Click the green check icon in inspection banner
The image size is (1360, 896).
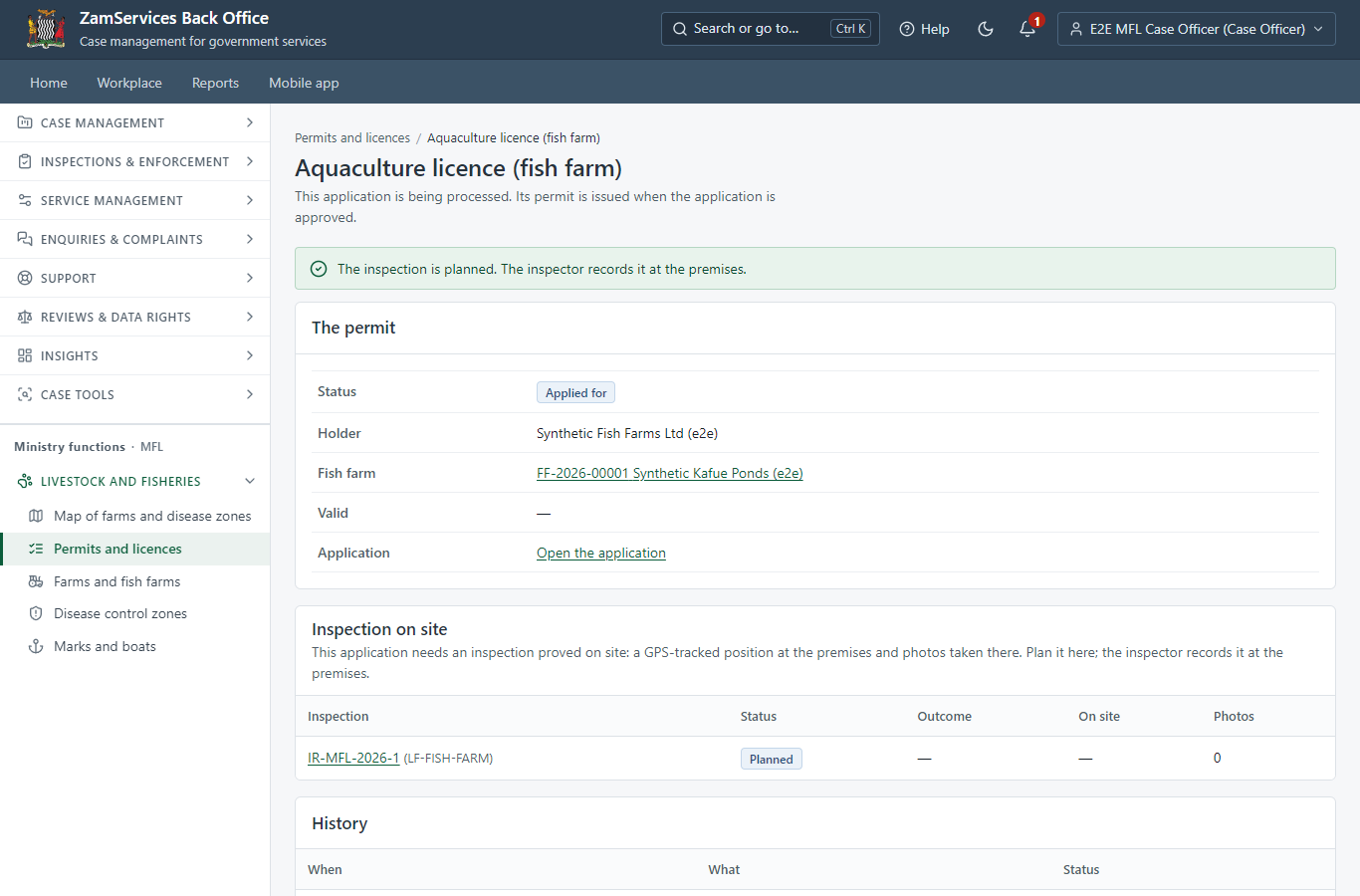pyautogui.click(x=319, y=269)
